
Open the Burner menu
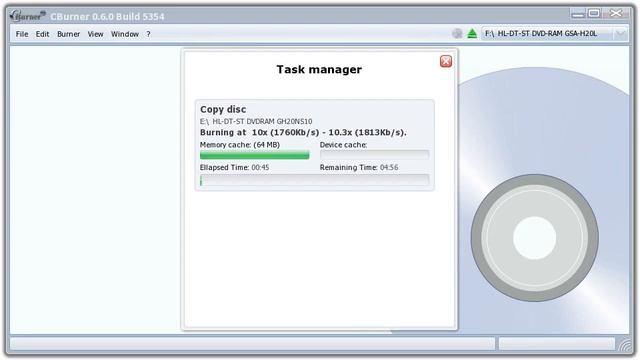tap(69, 34)
